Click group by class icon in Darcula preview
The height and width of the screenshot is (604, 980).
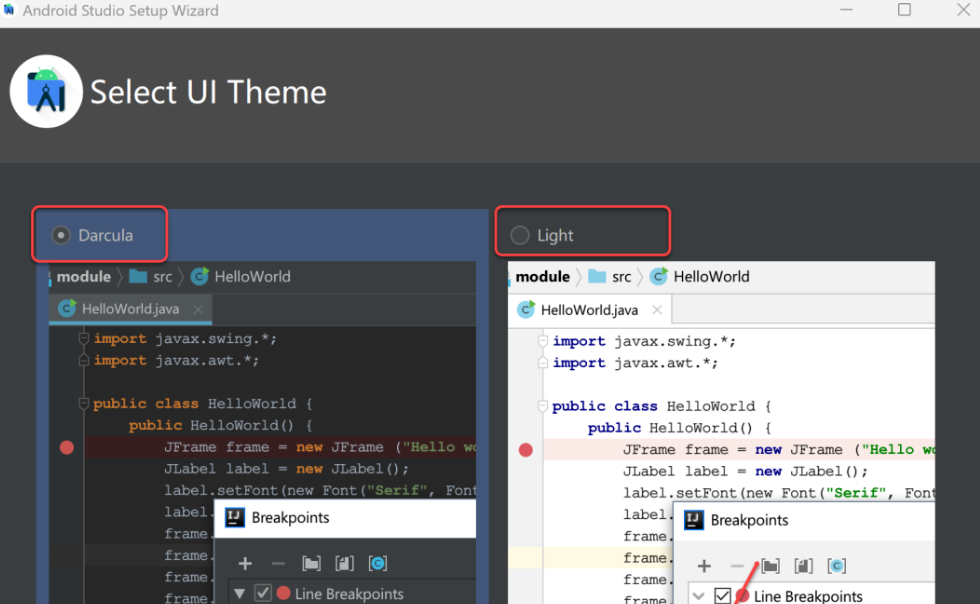378,563
